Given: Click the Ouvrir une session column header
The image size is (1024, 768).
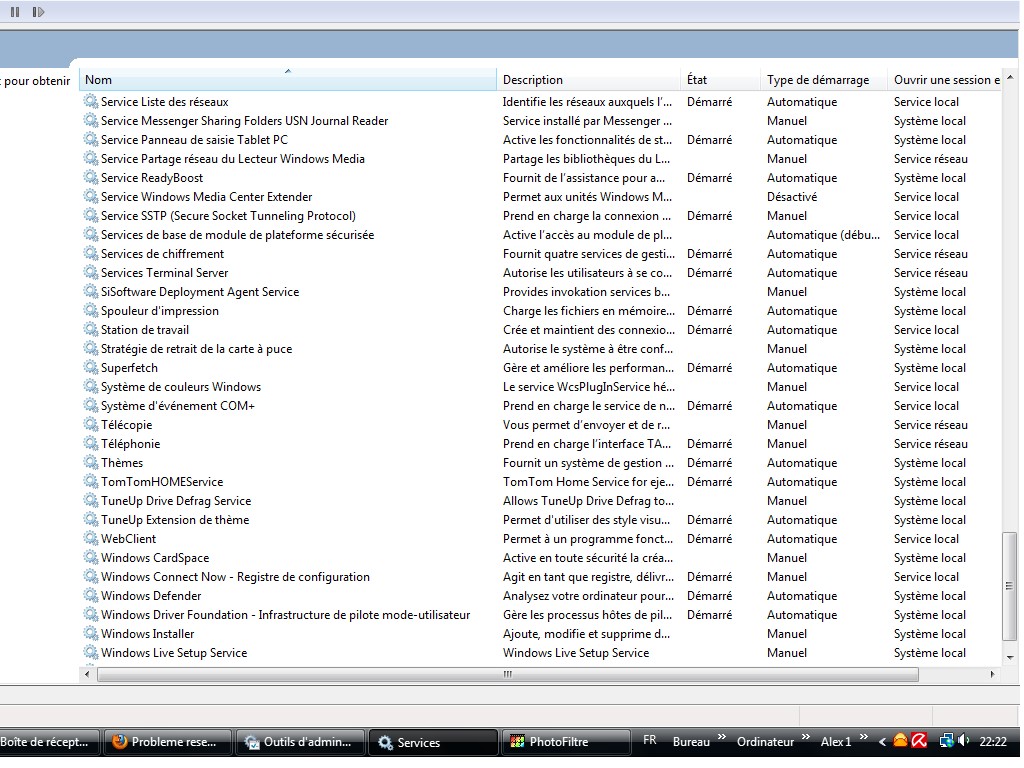Looking at the screenshot, I should [x=944, y=80].
